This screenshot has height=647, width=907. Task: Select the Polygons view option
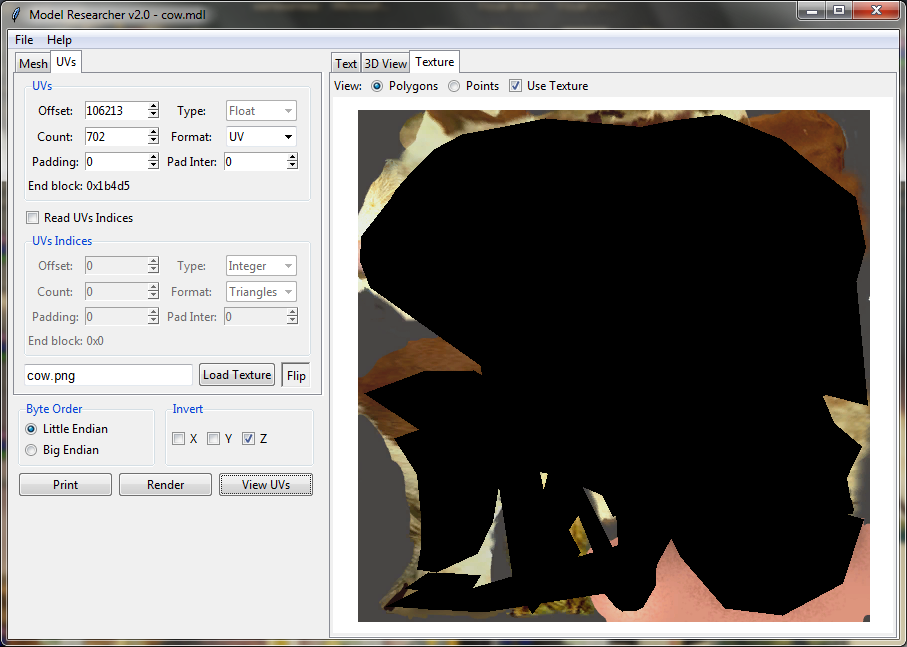coord(377,86)
